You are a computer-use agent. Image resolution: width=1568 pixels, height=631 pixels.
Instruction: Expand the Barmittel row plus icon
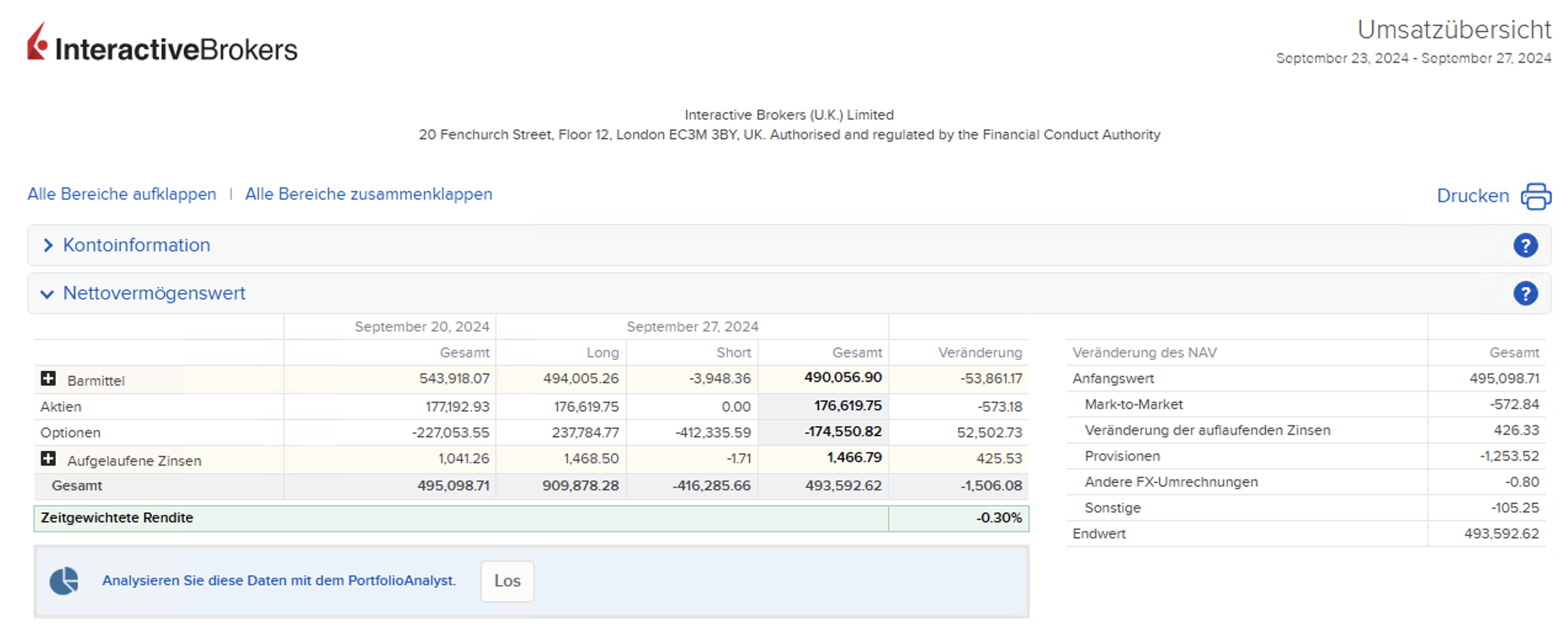48,379
